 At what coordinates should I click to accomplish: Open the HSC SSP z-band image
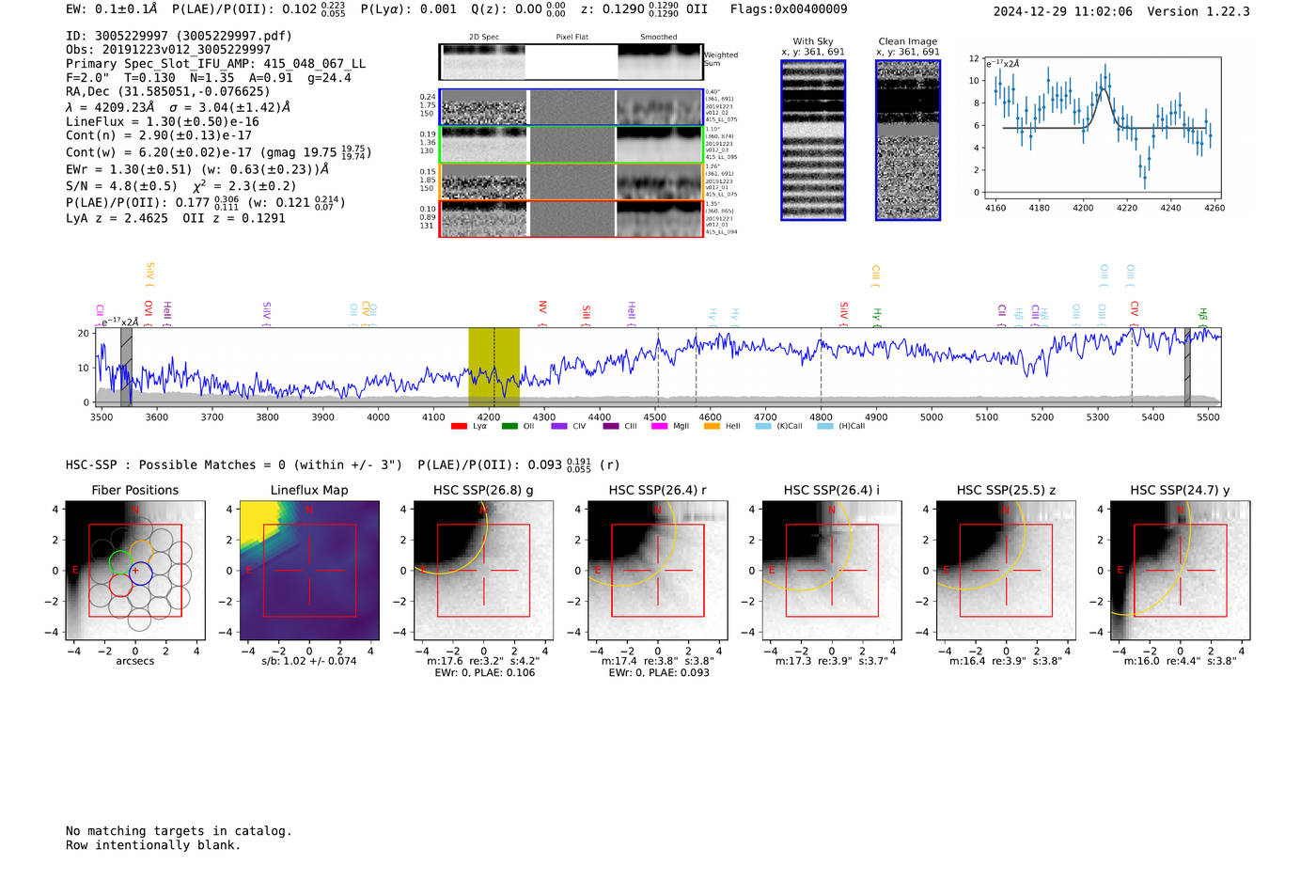click(x=1006, y=571)
